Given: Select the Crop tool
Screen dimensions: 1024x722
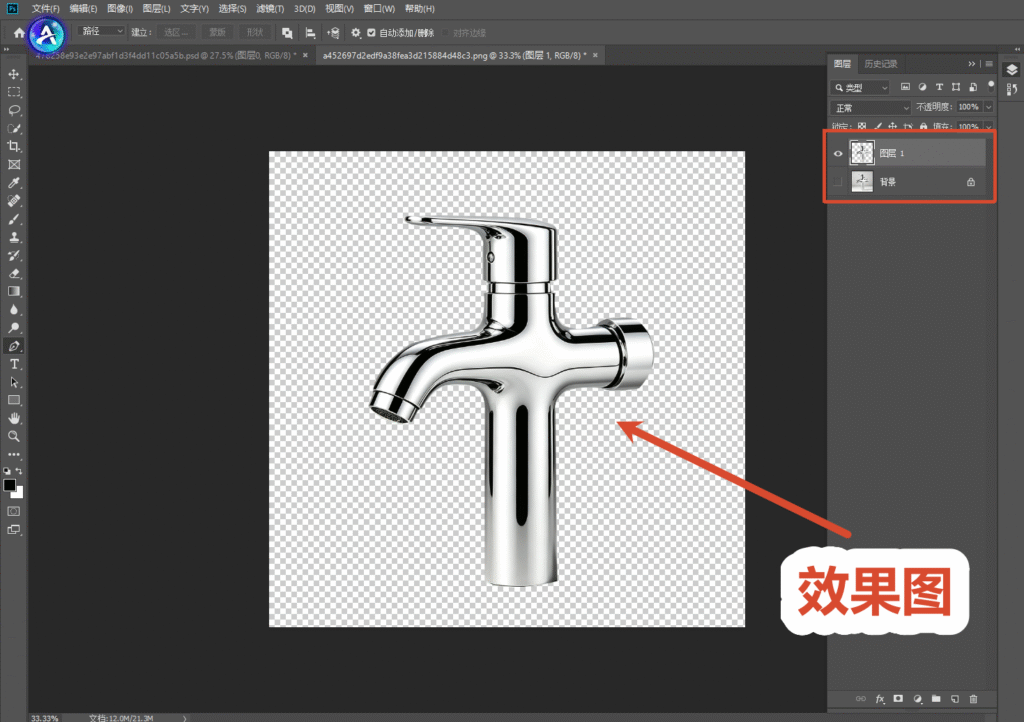Looking at the screenshot, I should click(14, 146).
